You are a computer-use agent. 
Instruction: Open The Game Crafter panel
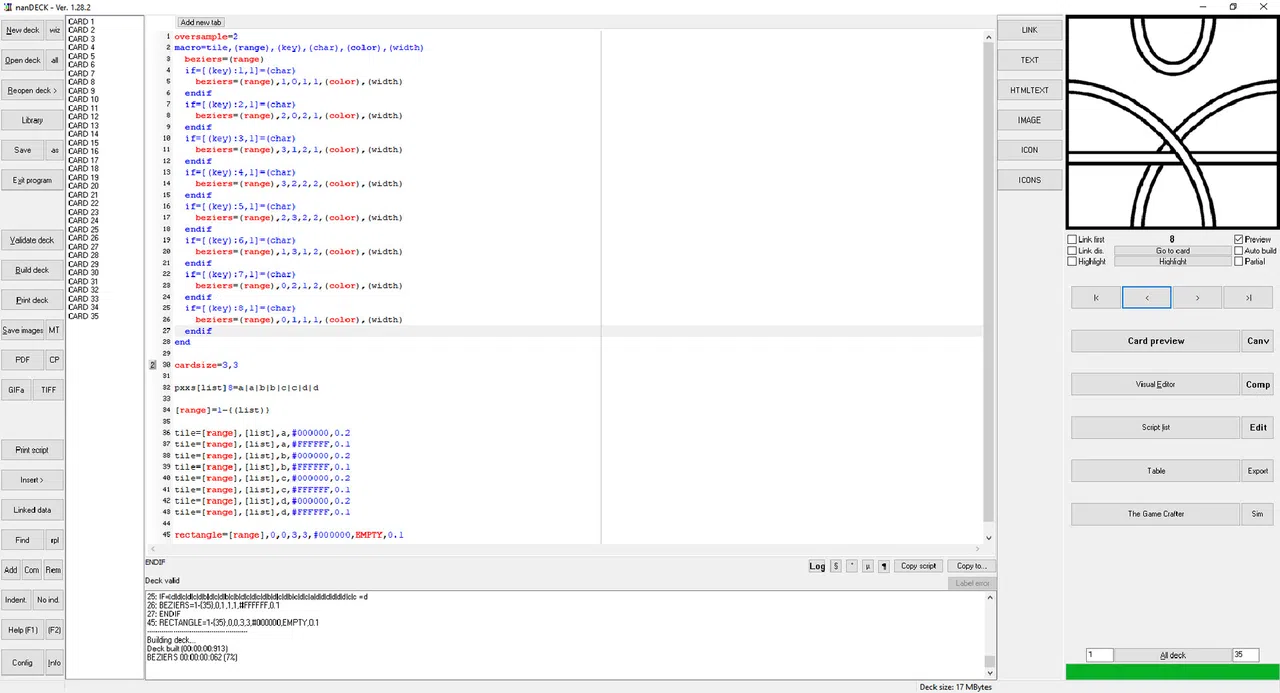point(1155,514)
